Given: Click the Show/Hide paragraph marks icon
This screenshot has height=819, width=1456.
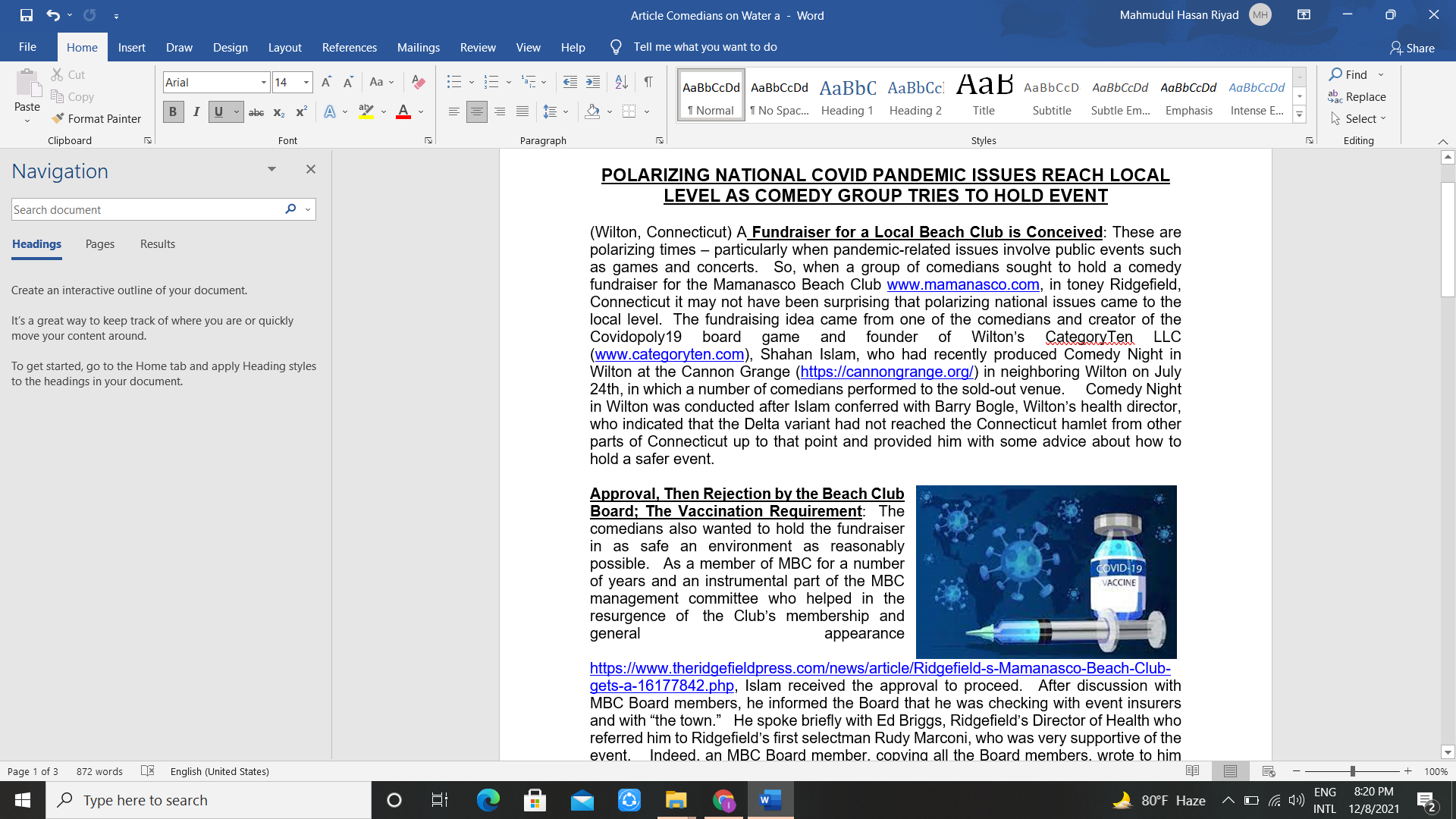Looking at the screenshot, I should point(648,82).
